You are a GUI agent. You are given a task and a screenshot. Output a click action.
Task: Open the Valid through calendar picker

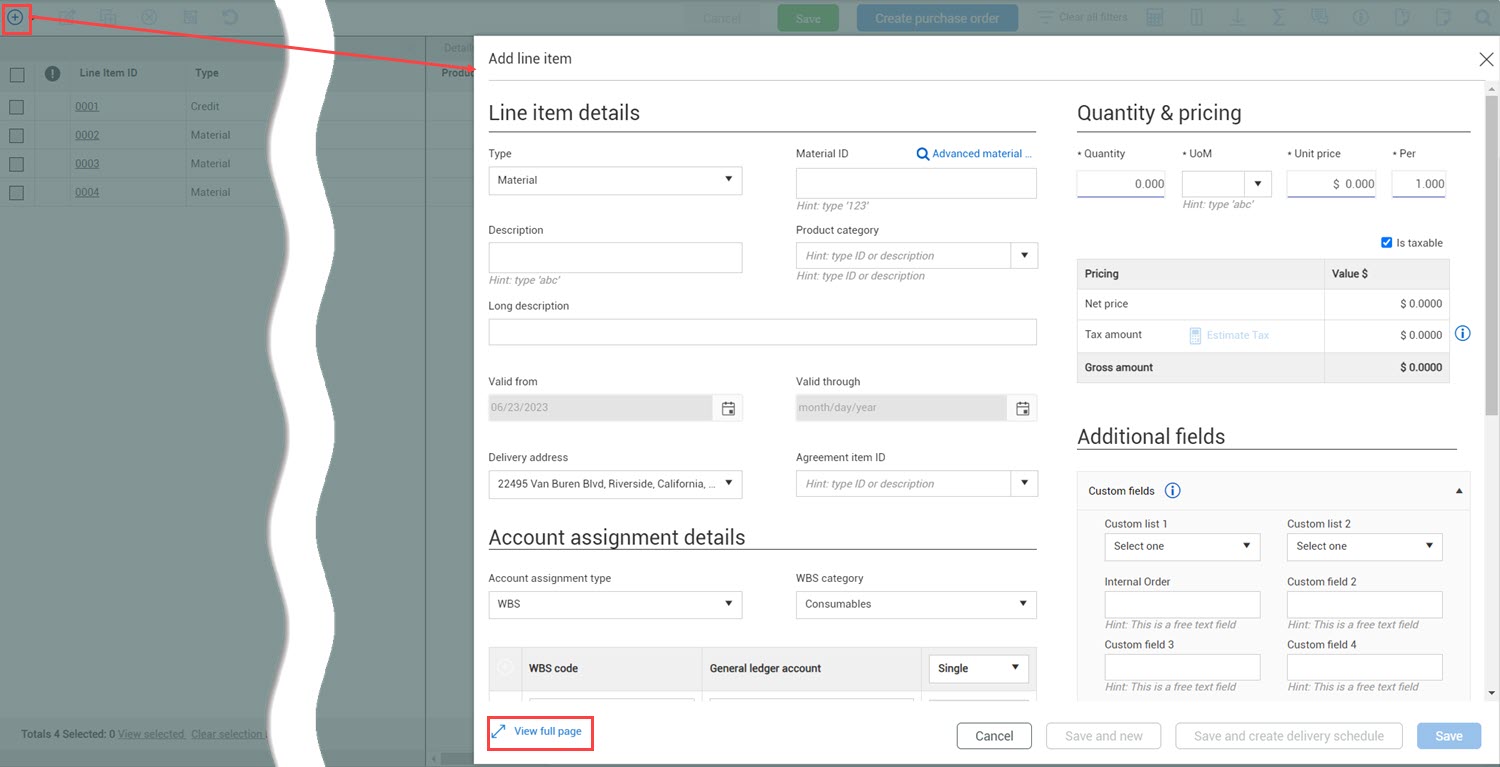click(1023, 408)
